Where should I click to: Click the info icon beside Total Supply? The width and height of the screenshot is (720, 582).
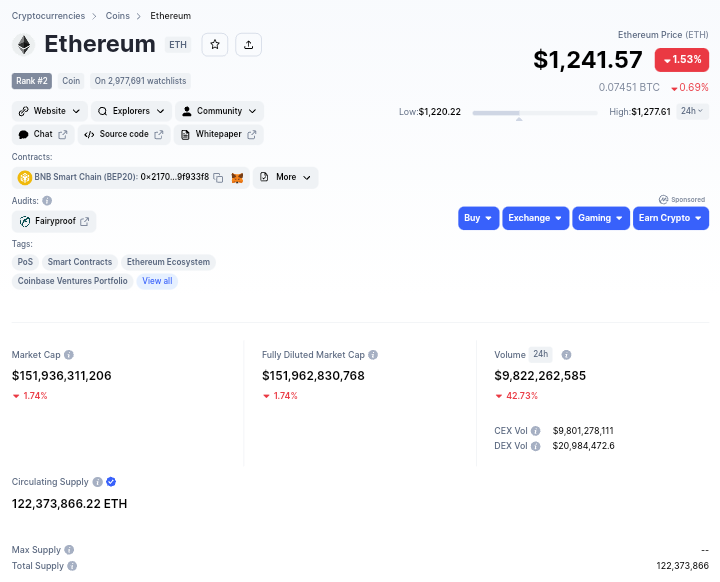[x=72, y=566]
